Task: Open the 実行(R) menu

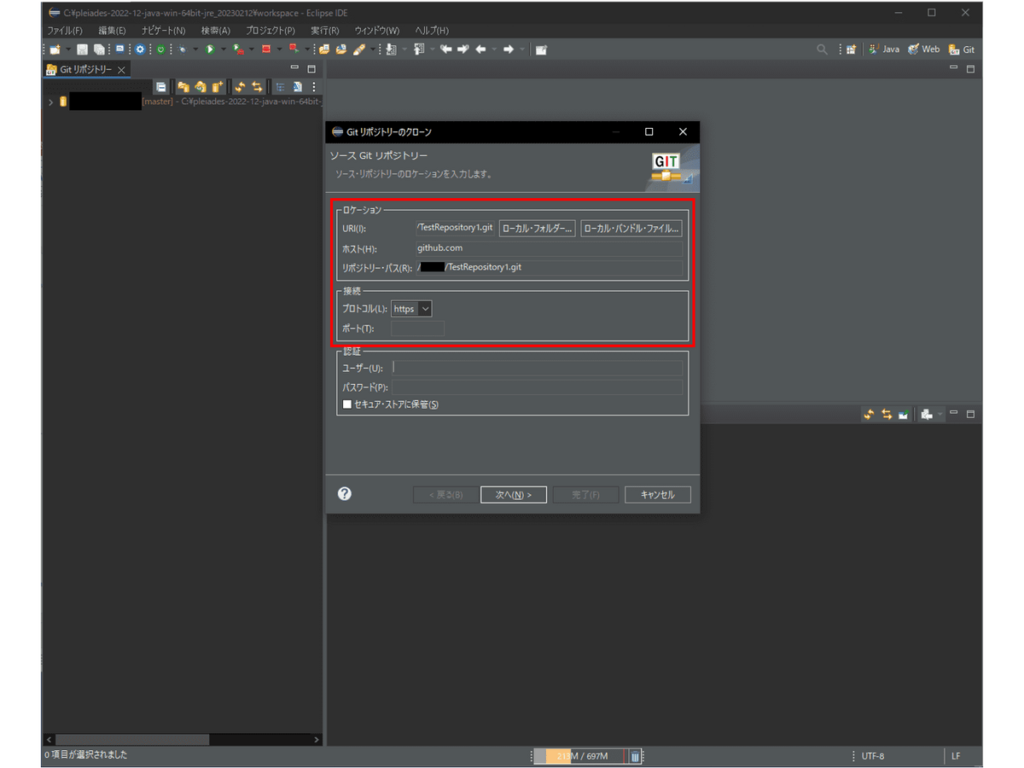Action: [325, 31]
